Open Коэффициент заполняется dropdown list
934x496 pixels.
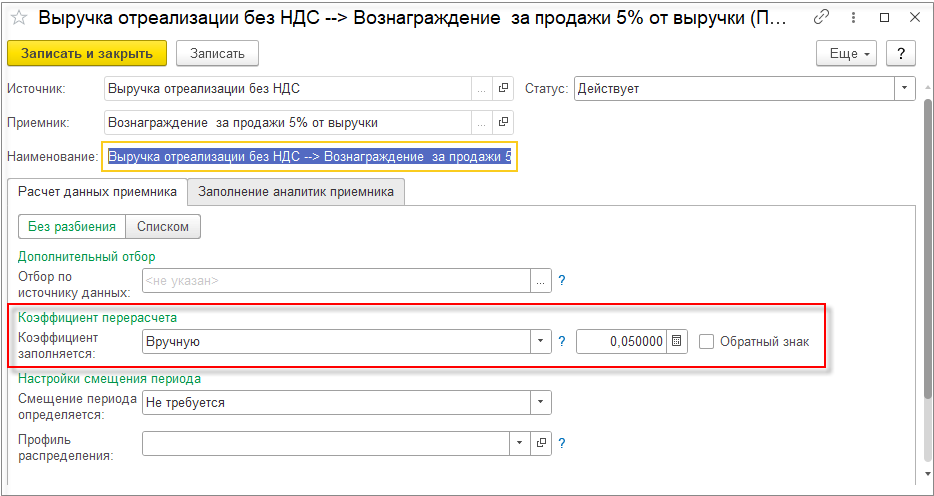[x=541, y=341]
